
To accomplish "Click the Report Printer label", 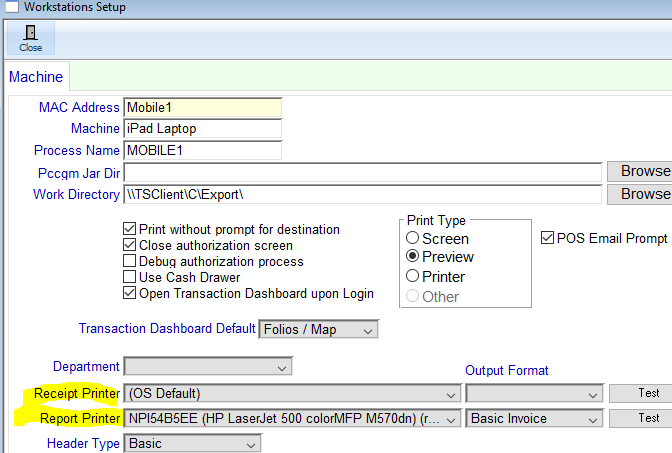I will point(80,418).
